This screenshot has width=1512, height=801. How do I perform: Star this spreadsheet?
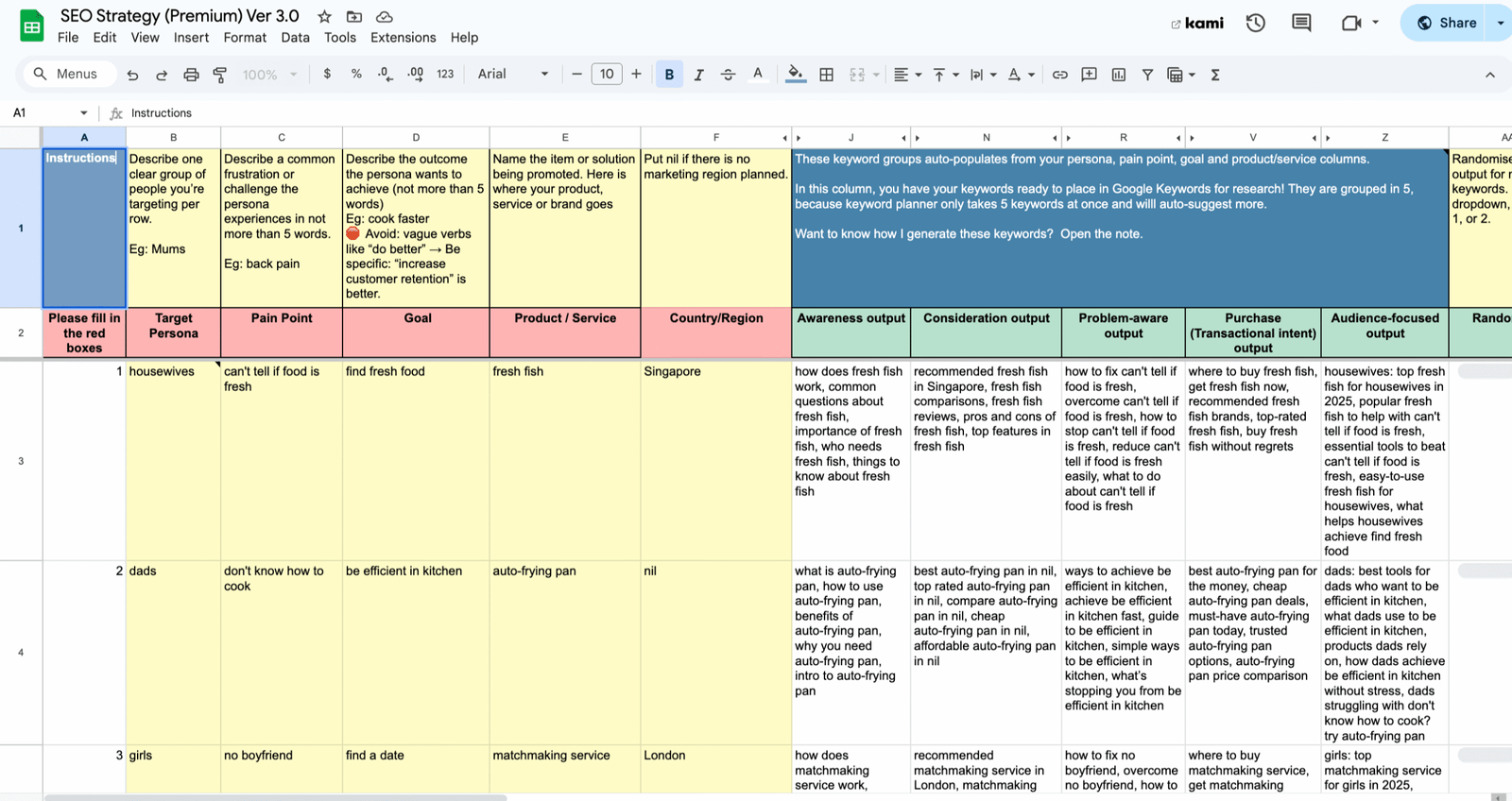point(324,16)
